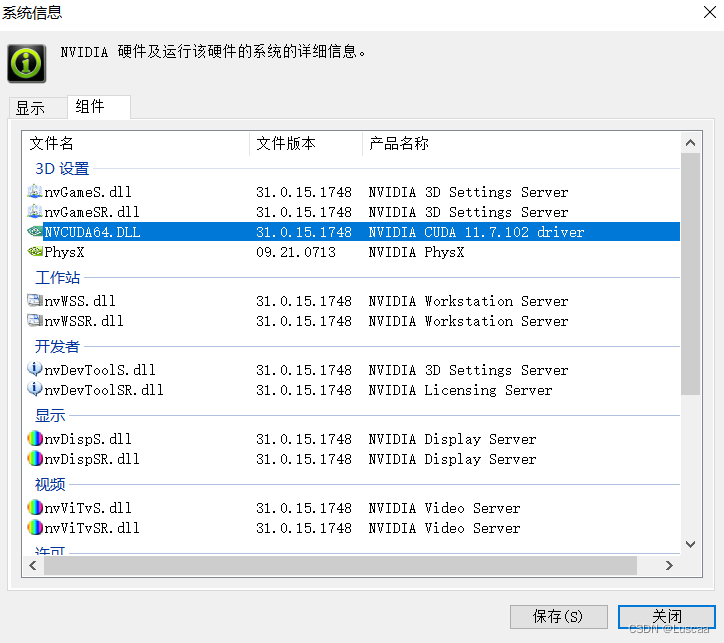Select the NVCUDA64.DLL file name
This screenshot has height=643, width=724.
(92, 232)
